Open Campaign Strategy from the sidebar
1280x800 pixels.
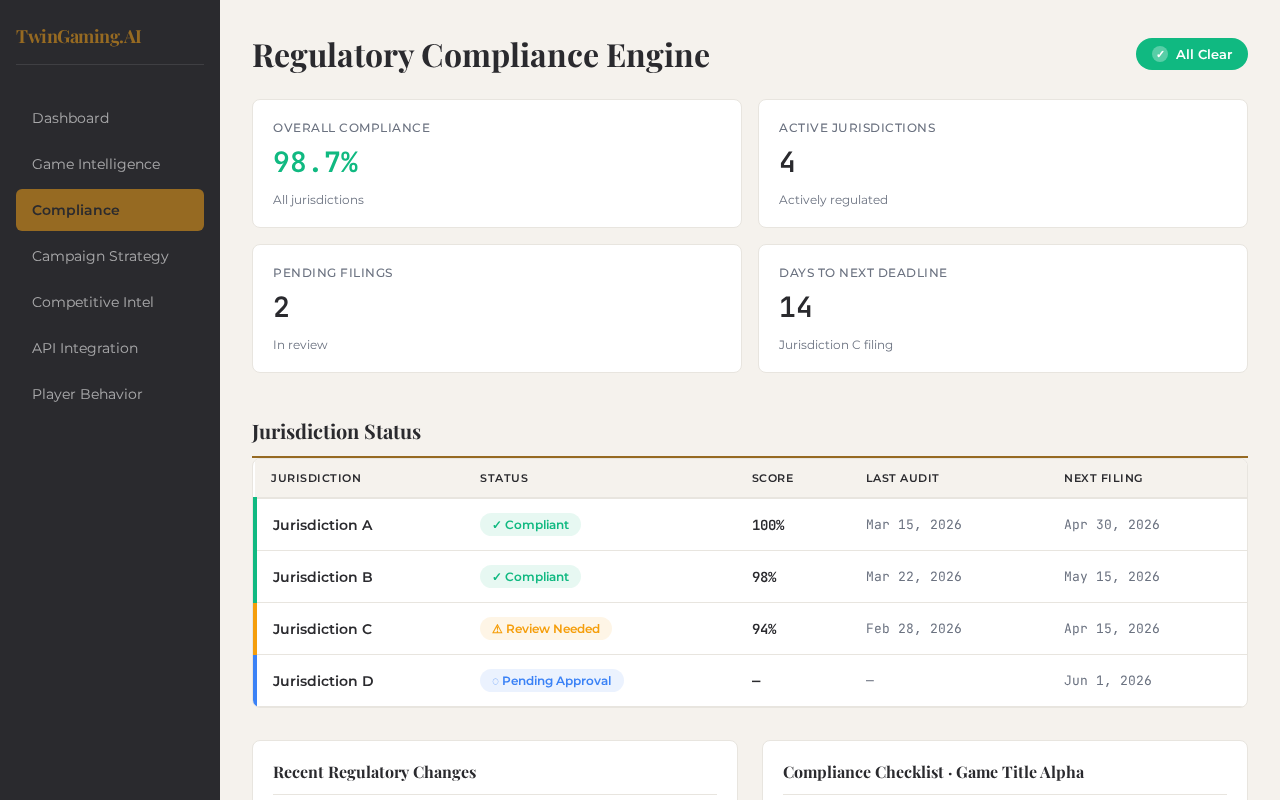100,256
